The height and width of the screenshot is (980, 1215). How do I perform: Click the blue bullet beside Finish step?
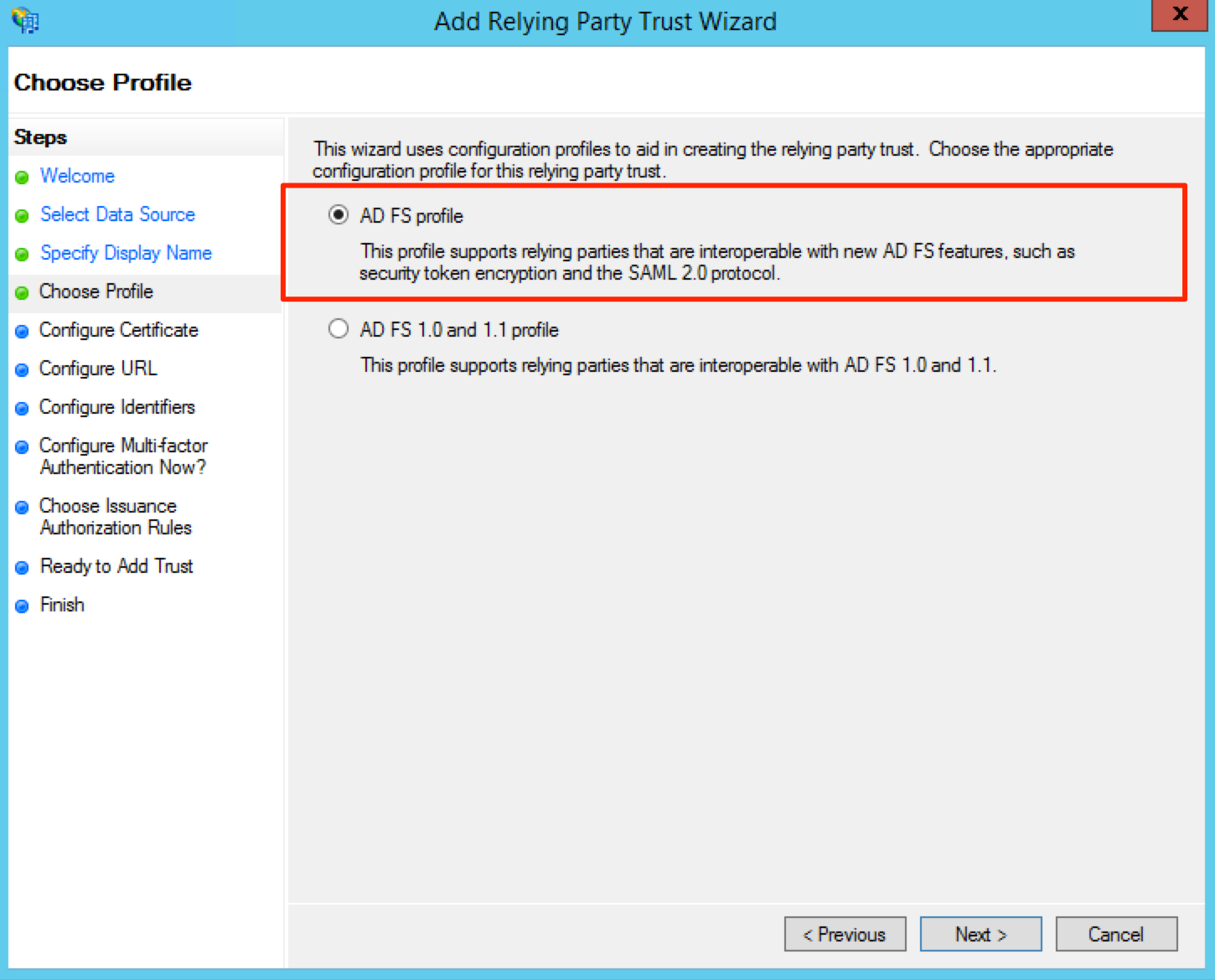23,606
